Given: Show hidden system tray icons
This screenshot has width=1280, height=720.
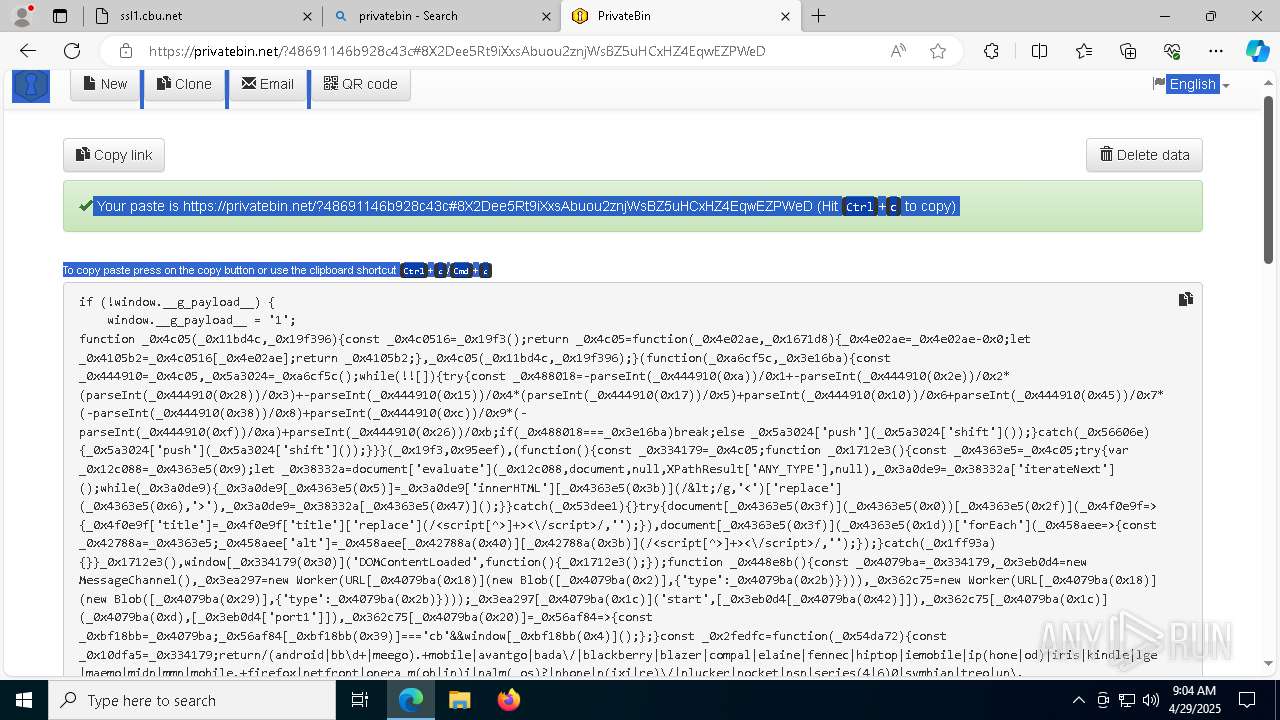Looking at the screenshot, I should click(x=1078, y=700).
